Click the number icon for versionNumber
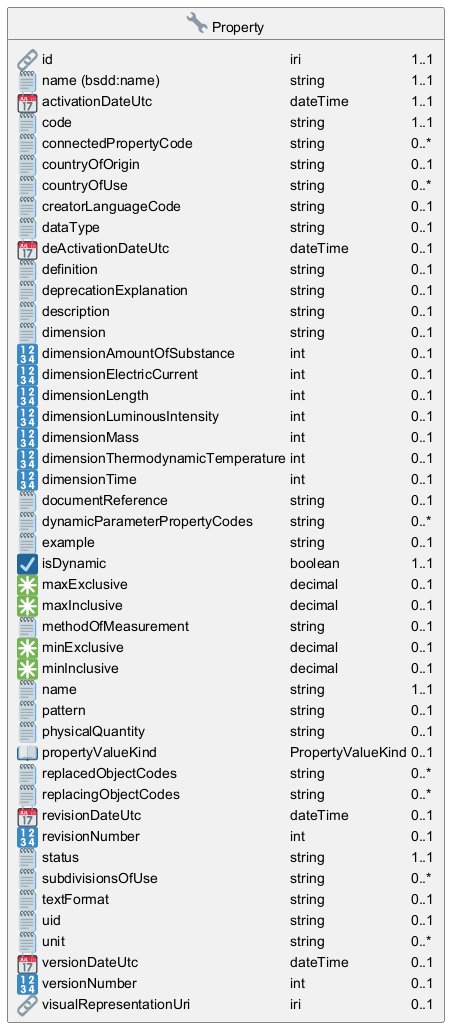 coord(26,984)
